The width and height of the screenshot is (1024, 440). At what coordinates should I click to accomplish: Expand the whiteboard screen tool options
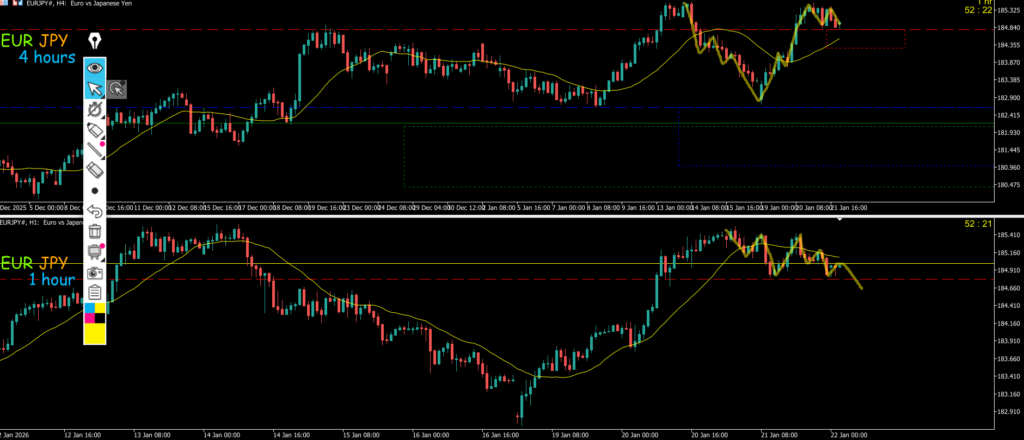coord(95,251)
